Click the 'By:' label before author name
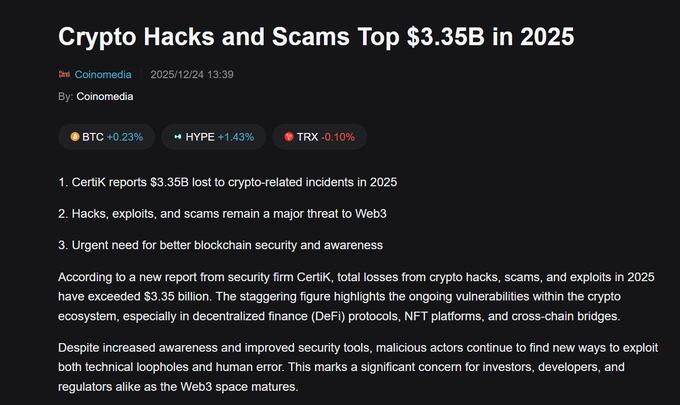Image resolution: width=680 pixels, height=405 pixels. coord(66,96)
